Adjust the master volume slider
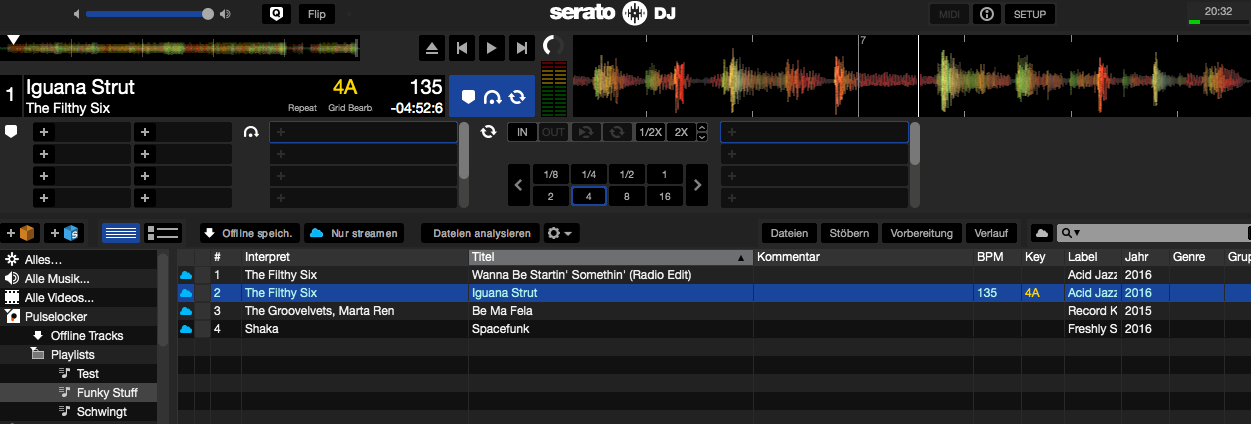Screen dimensions: 1251x424 coord(207,14)
